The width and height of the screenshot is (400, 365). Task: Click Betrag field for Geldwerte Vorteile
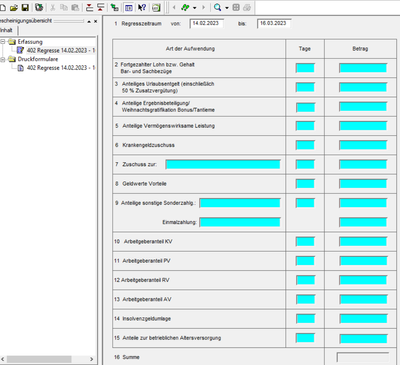(363, 184)
